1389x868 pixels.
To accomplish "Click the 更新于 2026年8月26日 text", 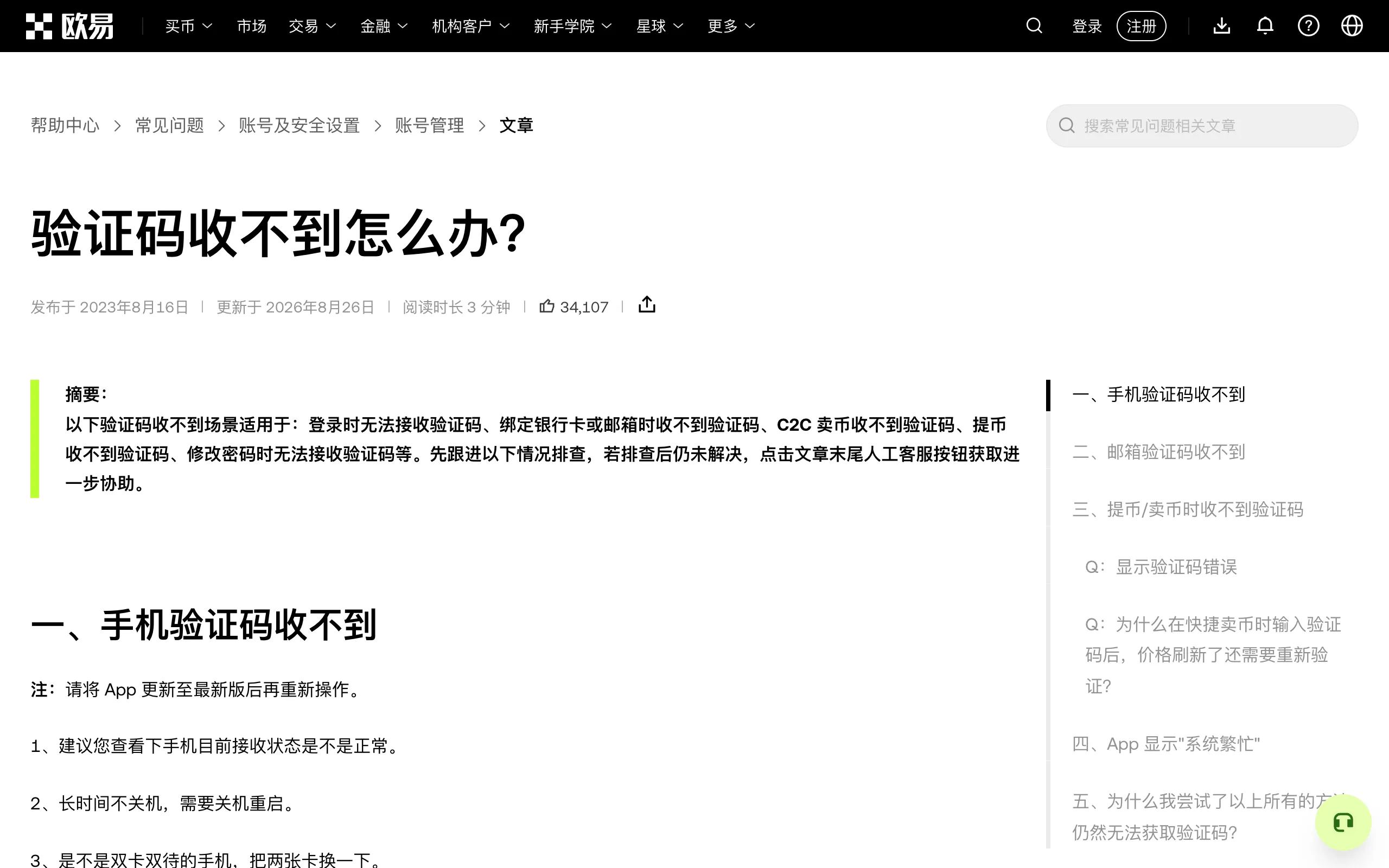I will pyautogui.click(x=295, y=307).
